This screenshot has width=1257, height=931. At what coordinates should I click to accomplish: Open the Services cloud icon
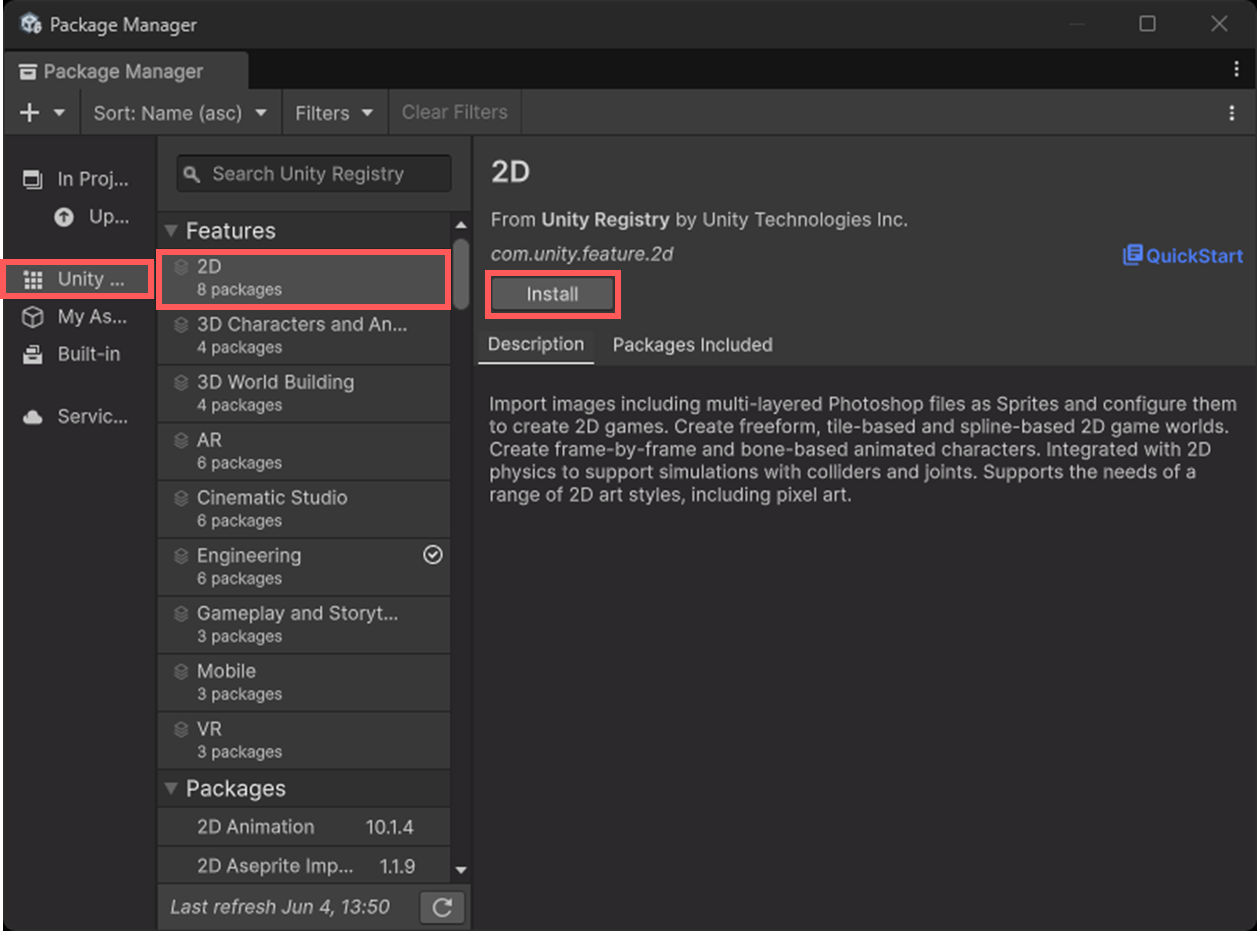pos(33,417)
